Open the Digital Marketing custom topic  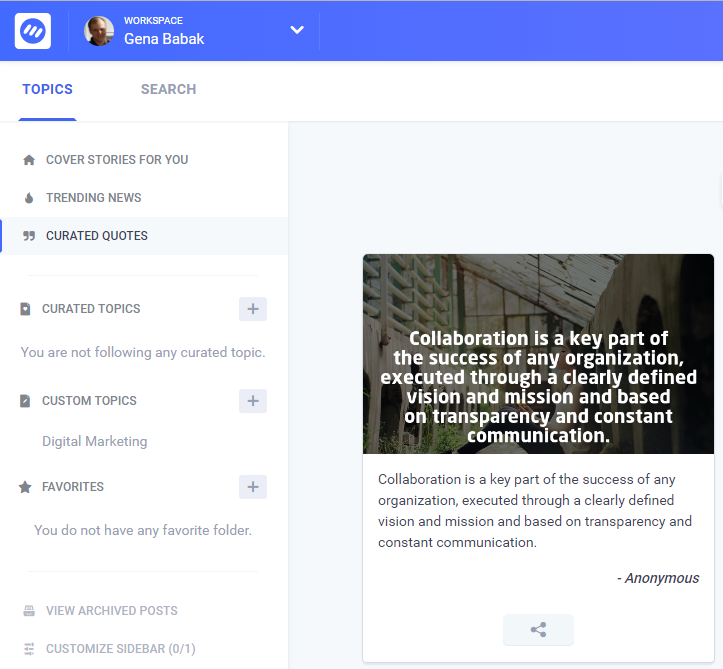95,441
